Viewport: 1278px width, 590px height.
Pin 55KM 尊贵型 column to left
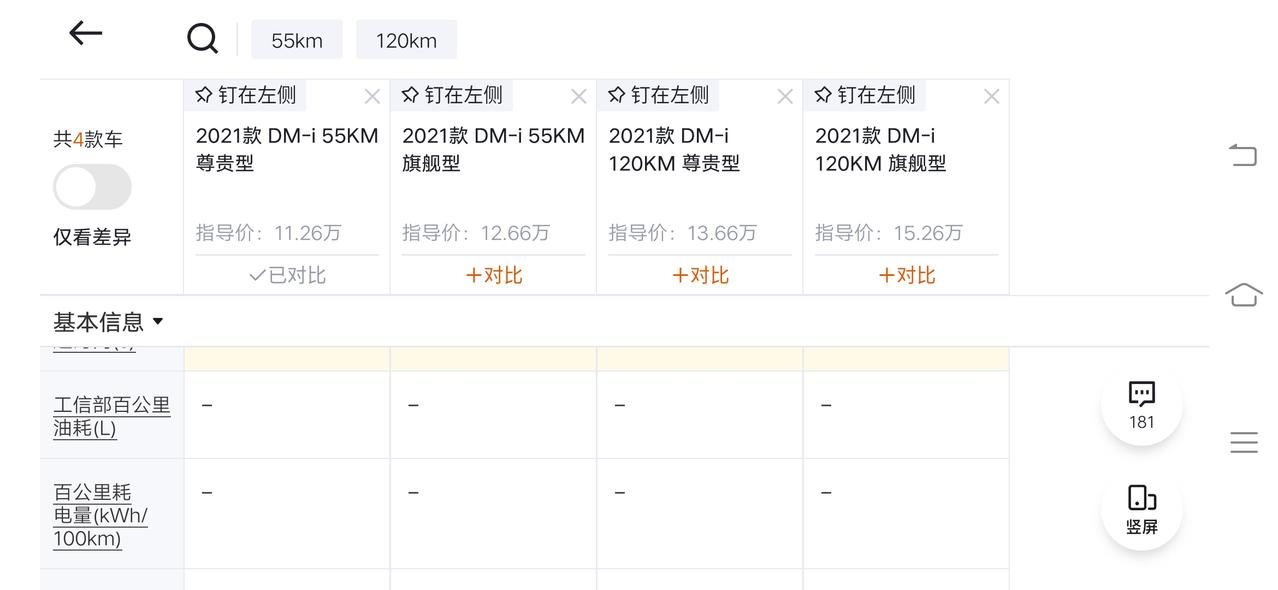click(245, 95)
